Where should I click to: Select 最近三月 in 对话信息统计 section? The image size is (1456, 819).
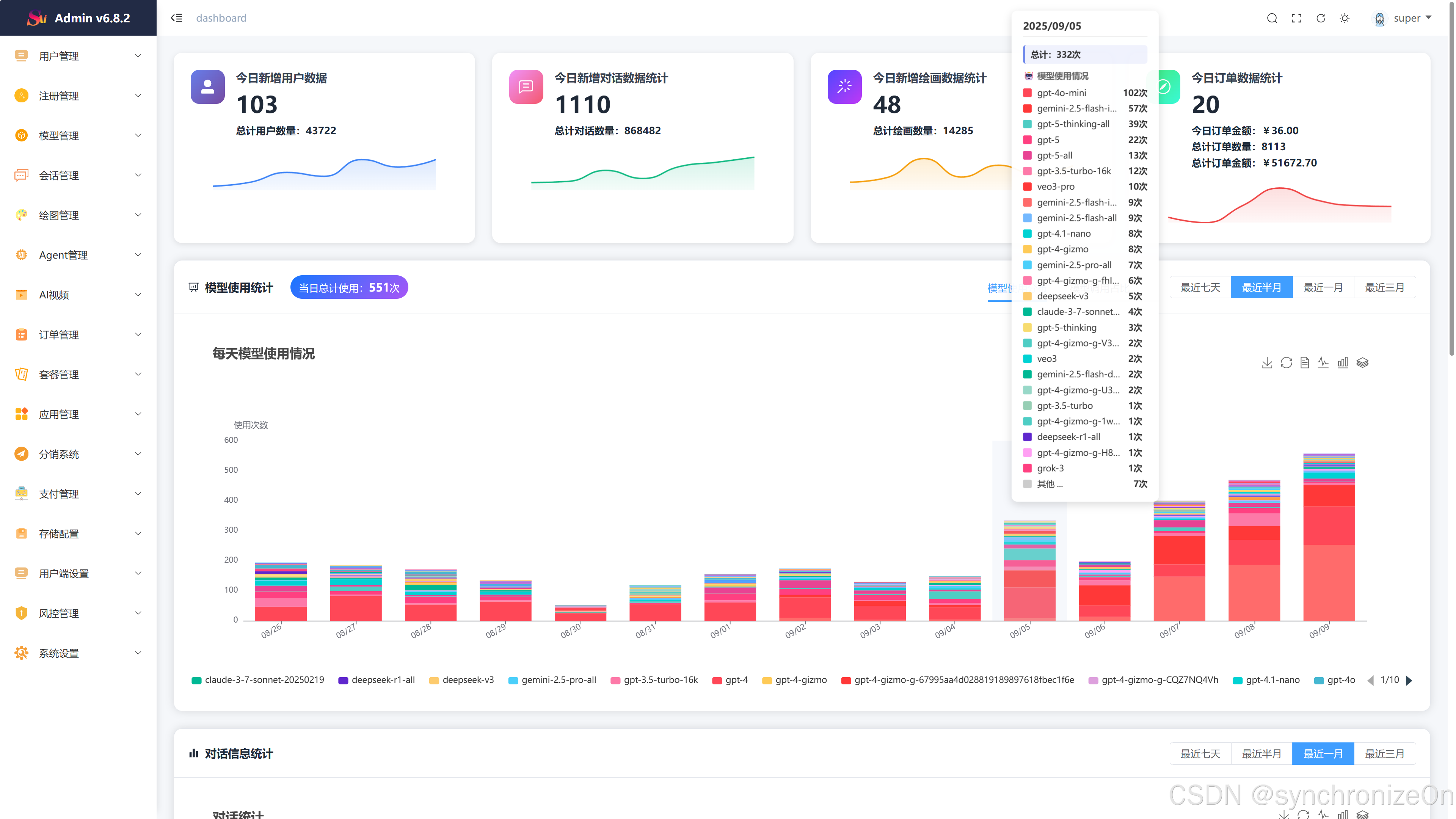point(1384,753)
